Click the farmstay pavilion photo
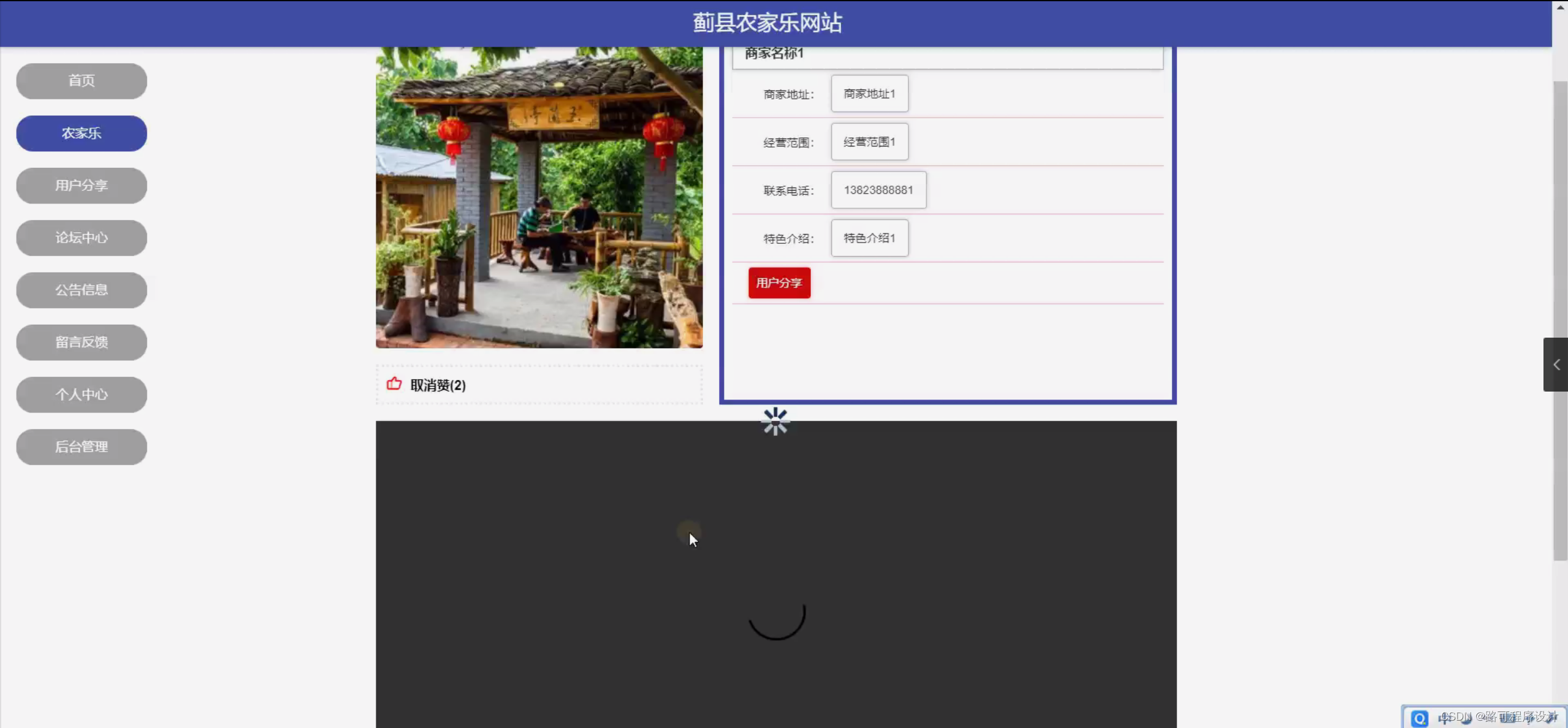This screenshot has width=1568, height=728. pos(538,196)
